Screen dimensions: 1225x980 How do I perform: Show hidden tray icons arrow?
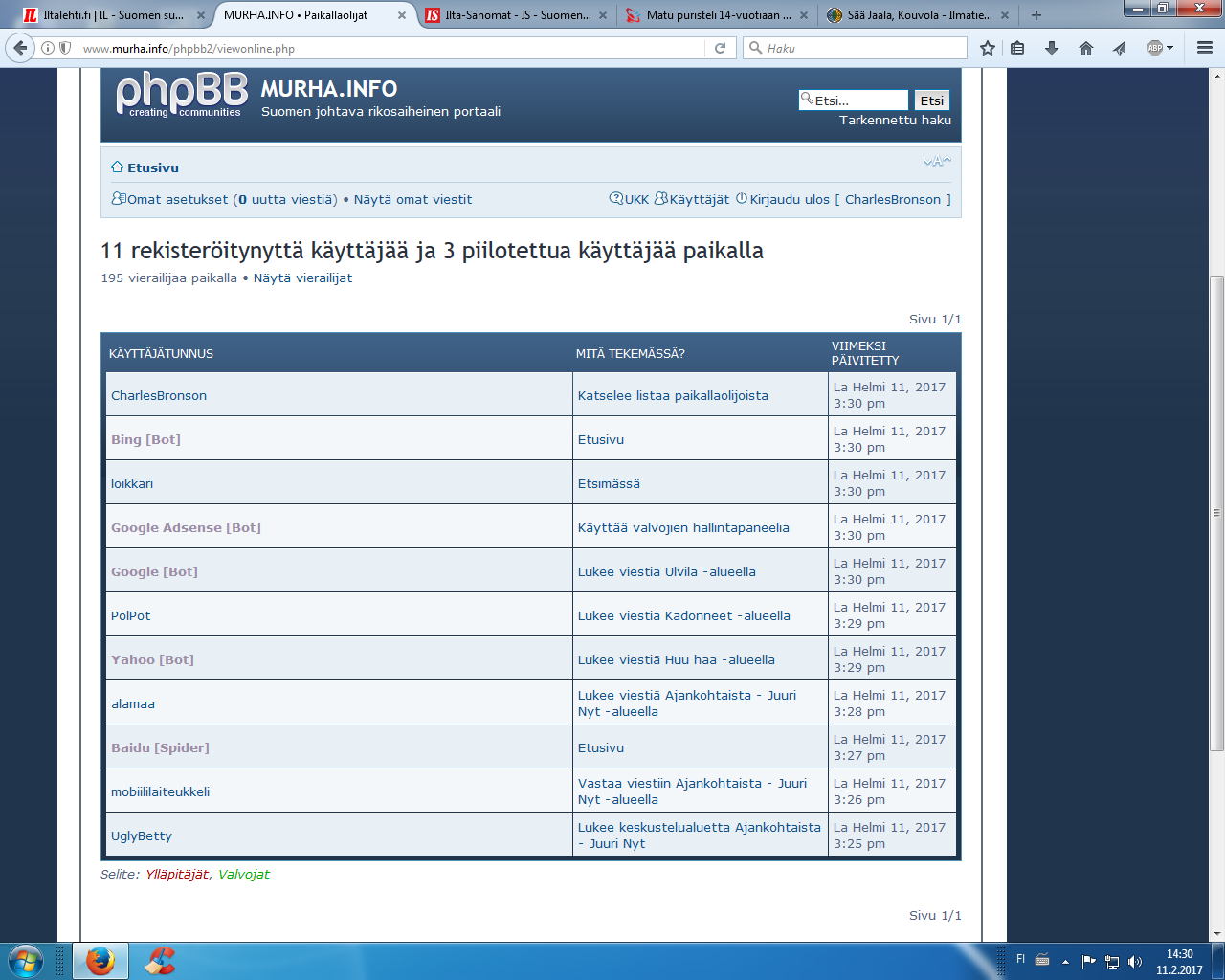coord(1065,962)
